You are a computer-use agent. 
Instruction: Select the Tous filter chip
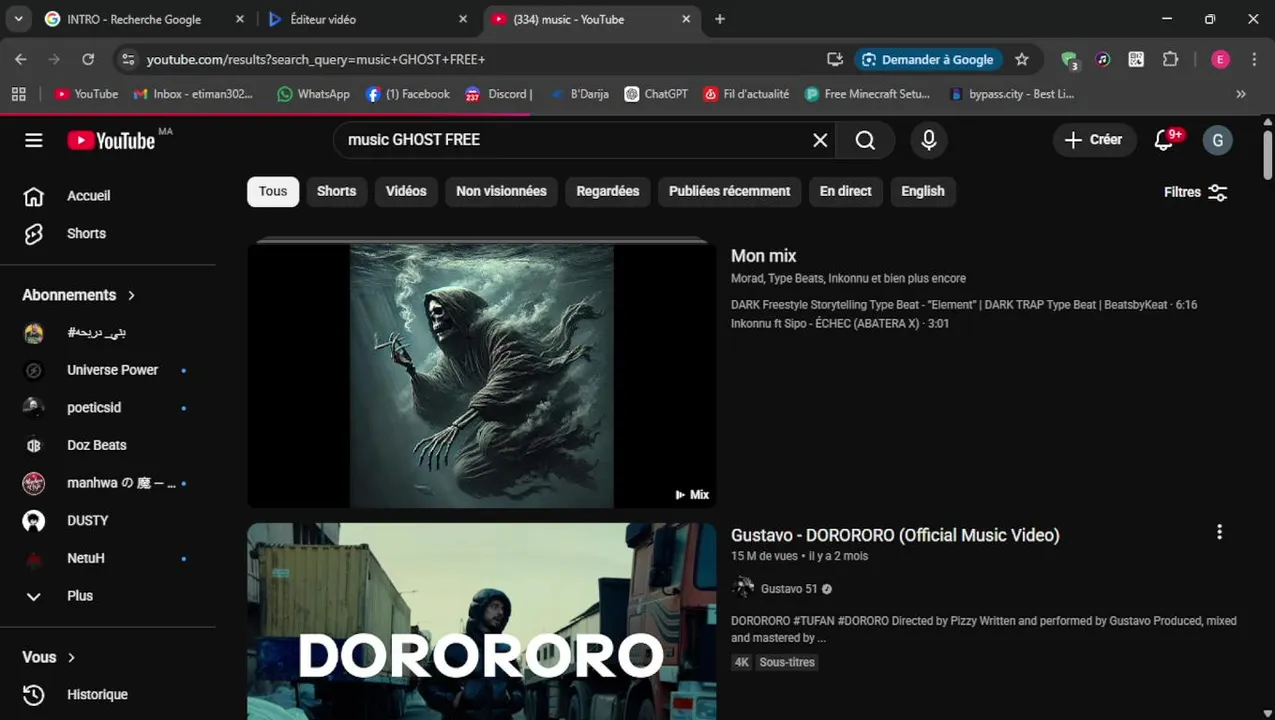click(273, 192)
